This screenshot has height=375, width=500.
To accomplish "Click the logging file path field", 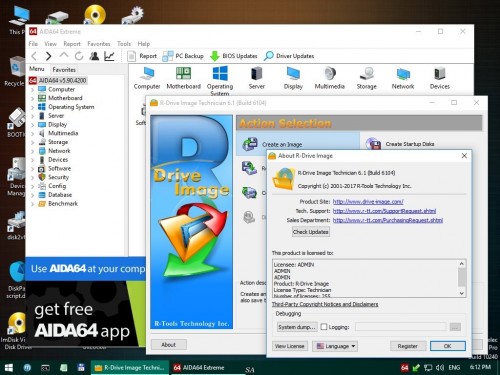I will tap(401, 327).
